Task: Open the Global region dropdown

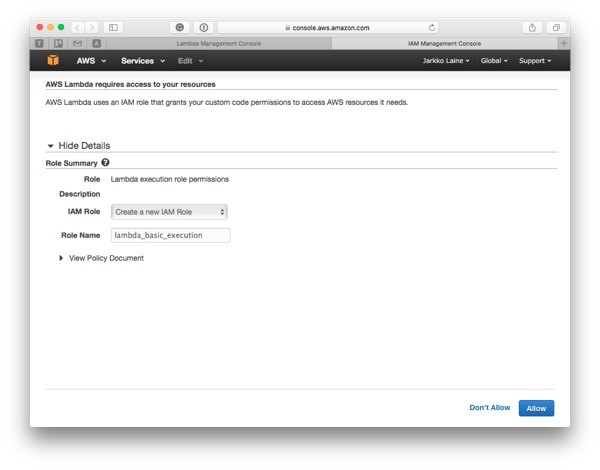Action: (494, 60)
